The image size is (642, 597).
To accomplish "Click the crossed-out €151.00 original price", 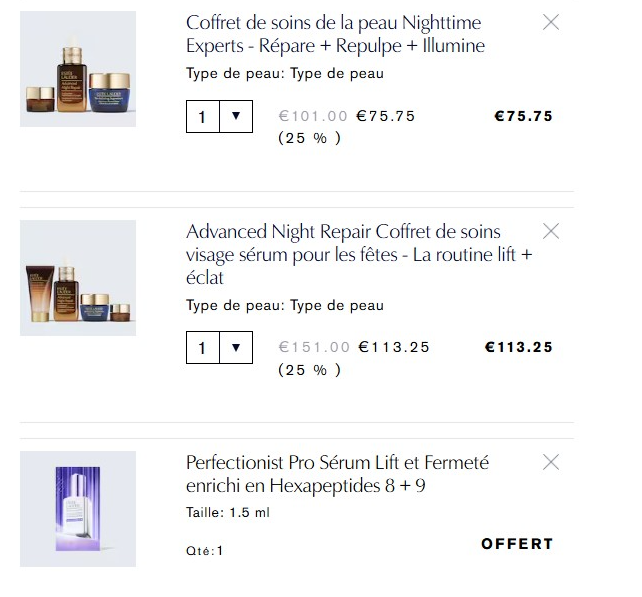I will (313, 347).
